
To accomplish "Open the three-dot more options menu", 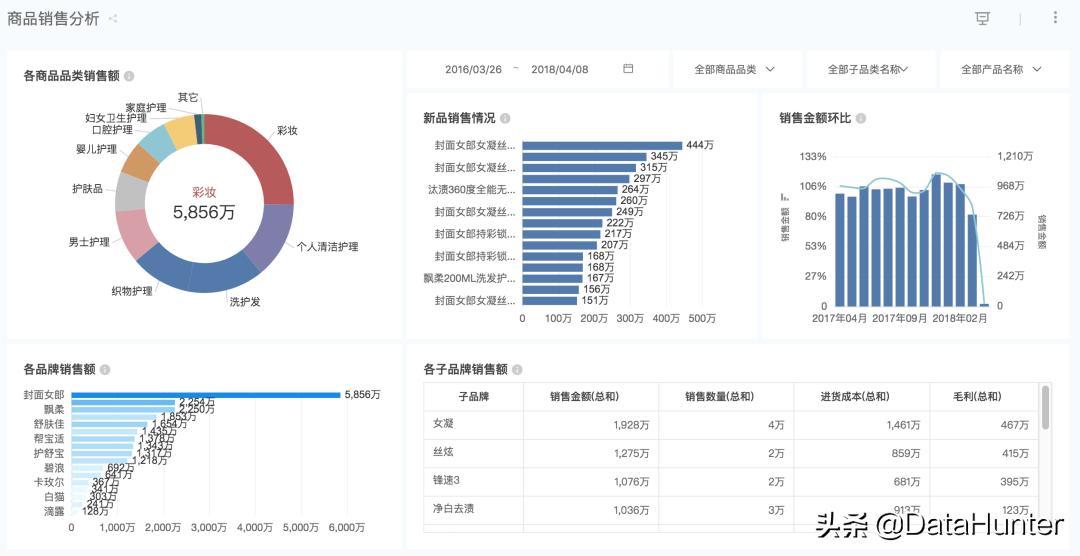I will (x=1055, y=18).
